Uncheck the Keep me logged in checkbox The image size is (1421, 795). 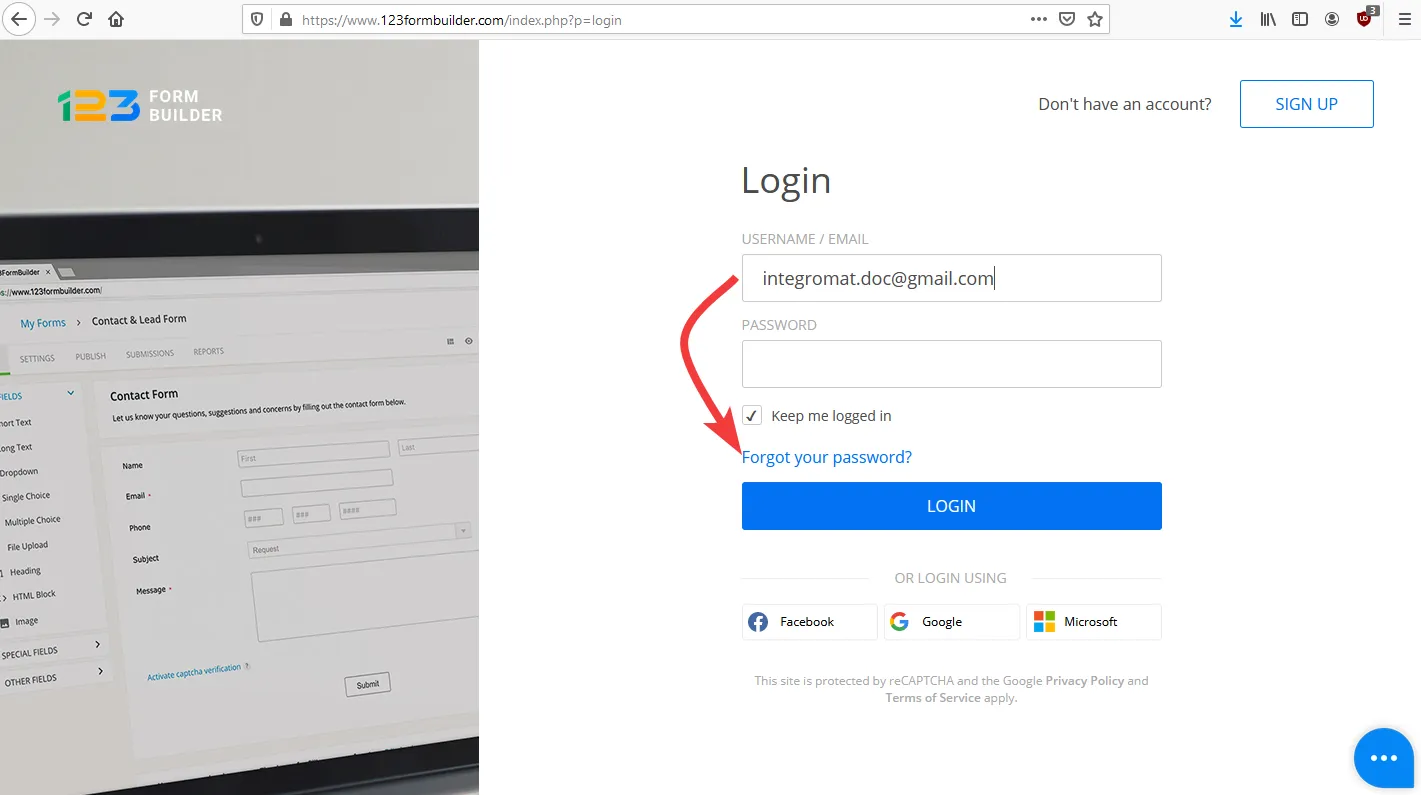pos(752,416)
